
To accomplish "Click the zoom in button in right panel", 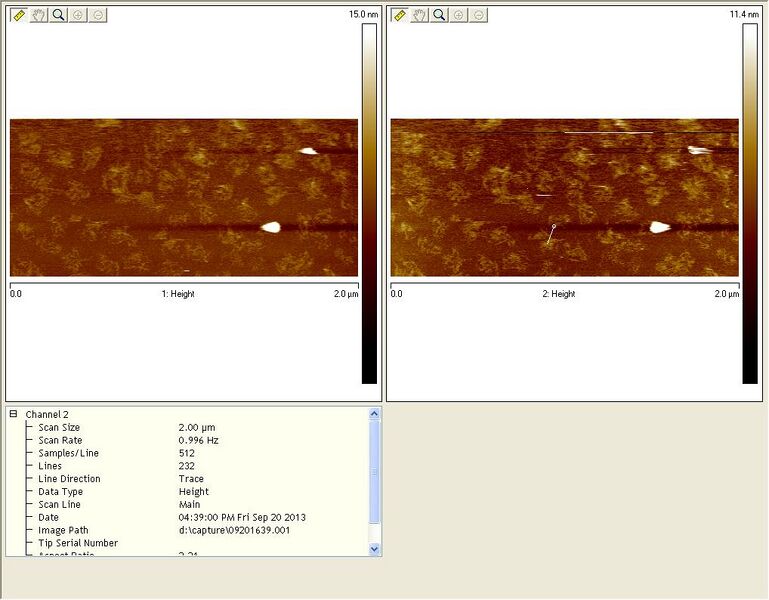I will [x=460, y=15].
